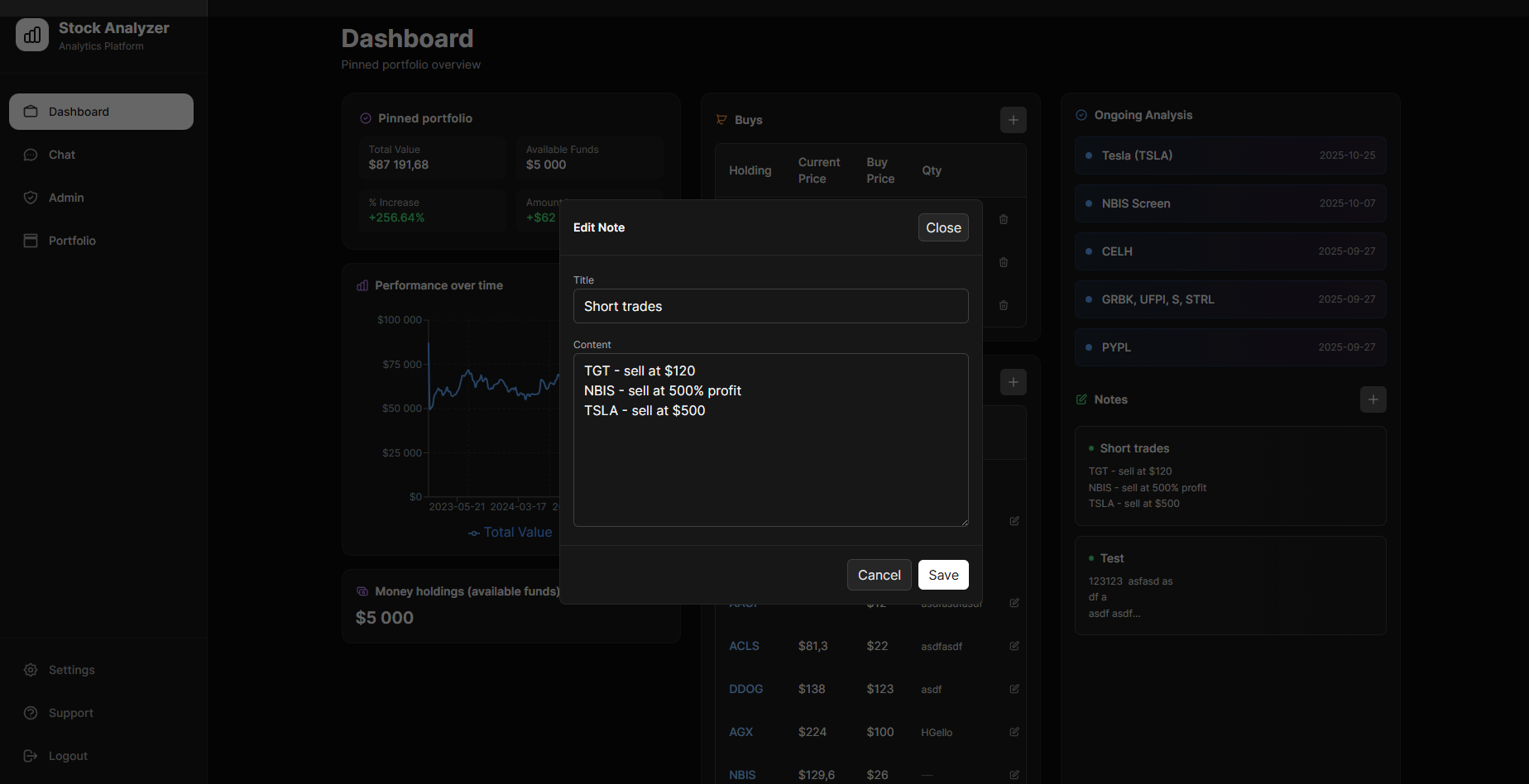Viewport: 1529px width, 784px height.
Task: Open the DDOG ticker link
Action: pos(745,689)
